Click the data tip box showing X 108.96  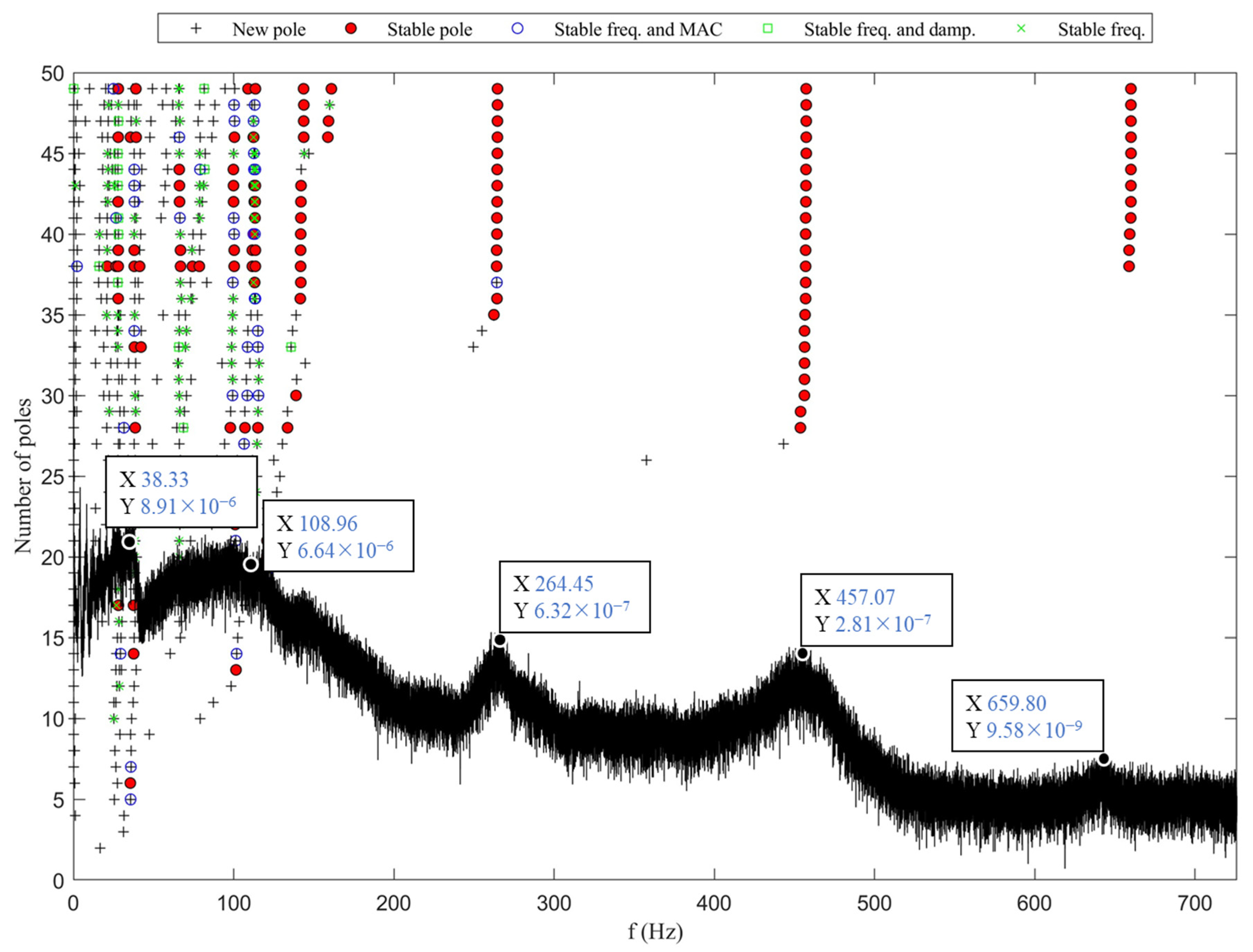338,536
